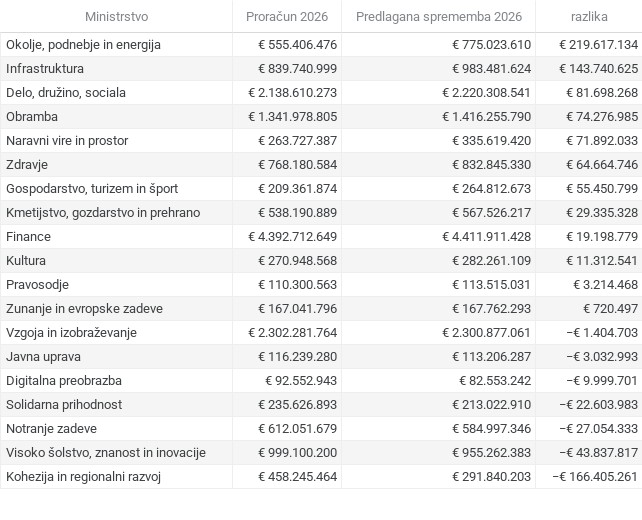Screen dimensions: 642x520
Task: Select the Delo, družino, sociala cell
Action: (66, 93)
